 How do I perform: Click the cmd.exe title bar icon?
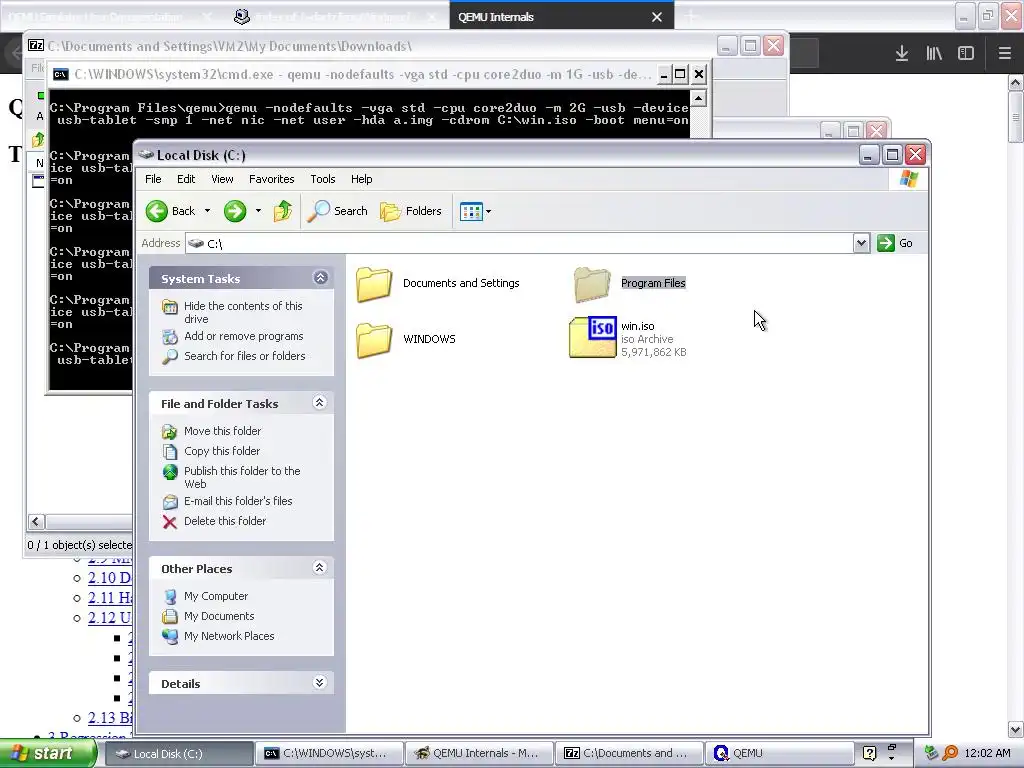click(61, 74)
